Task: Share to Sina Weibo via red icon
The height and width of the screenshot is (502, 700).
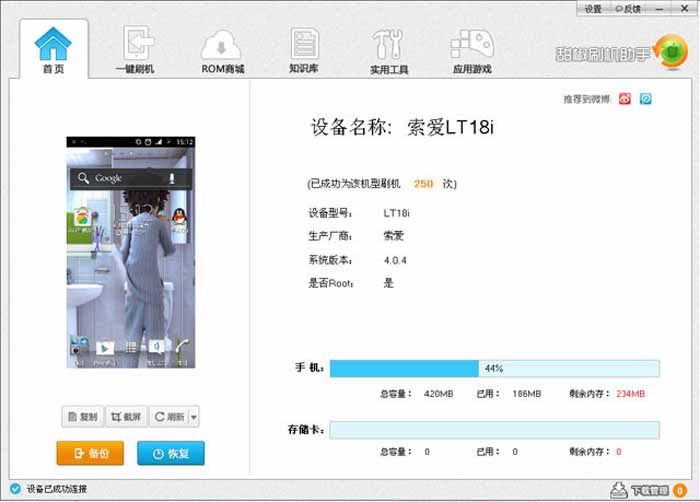Action: tap(625, 99)
